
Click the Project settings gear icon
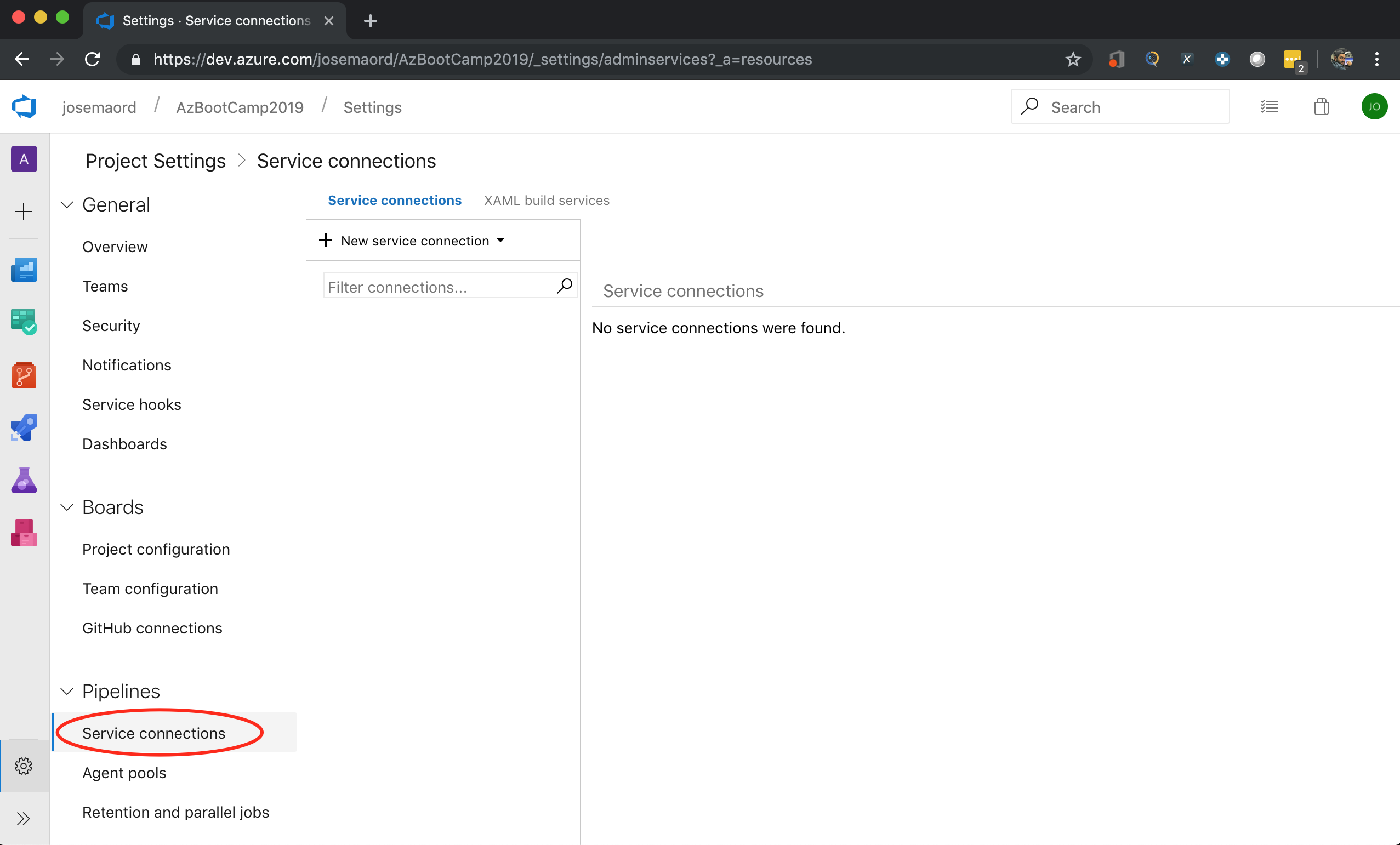[x=24, y=766]
